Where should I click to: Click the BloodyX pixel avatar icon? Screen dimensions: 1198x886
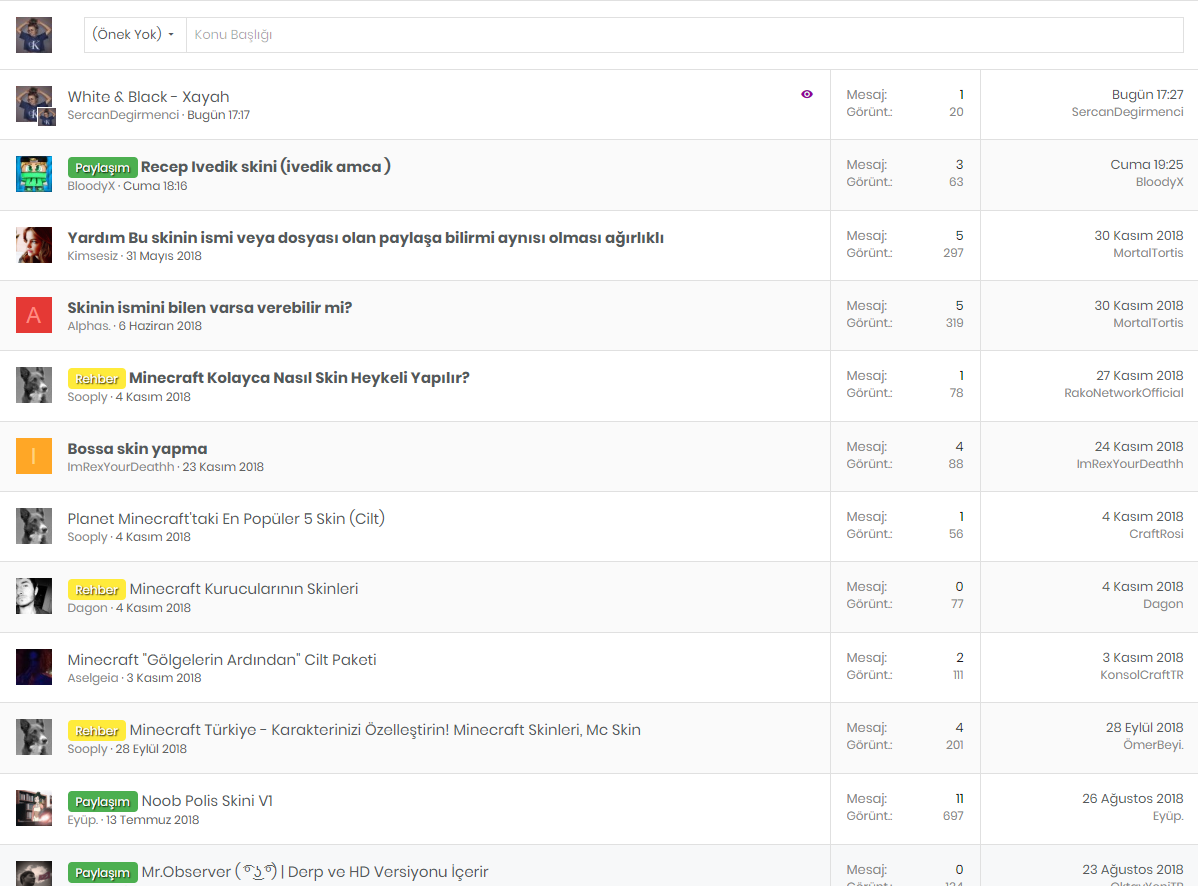coord(34,174)
